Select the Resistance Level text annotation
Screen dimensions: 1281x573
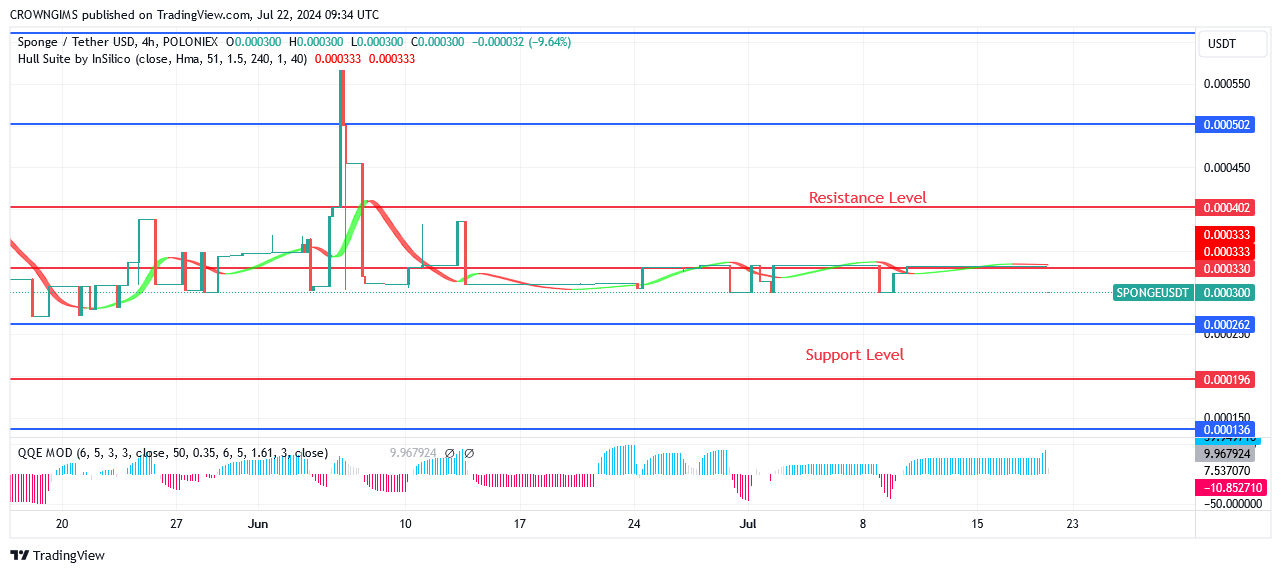pos(868,198)
